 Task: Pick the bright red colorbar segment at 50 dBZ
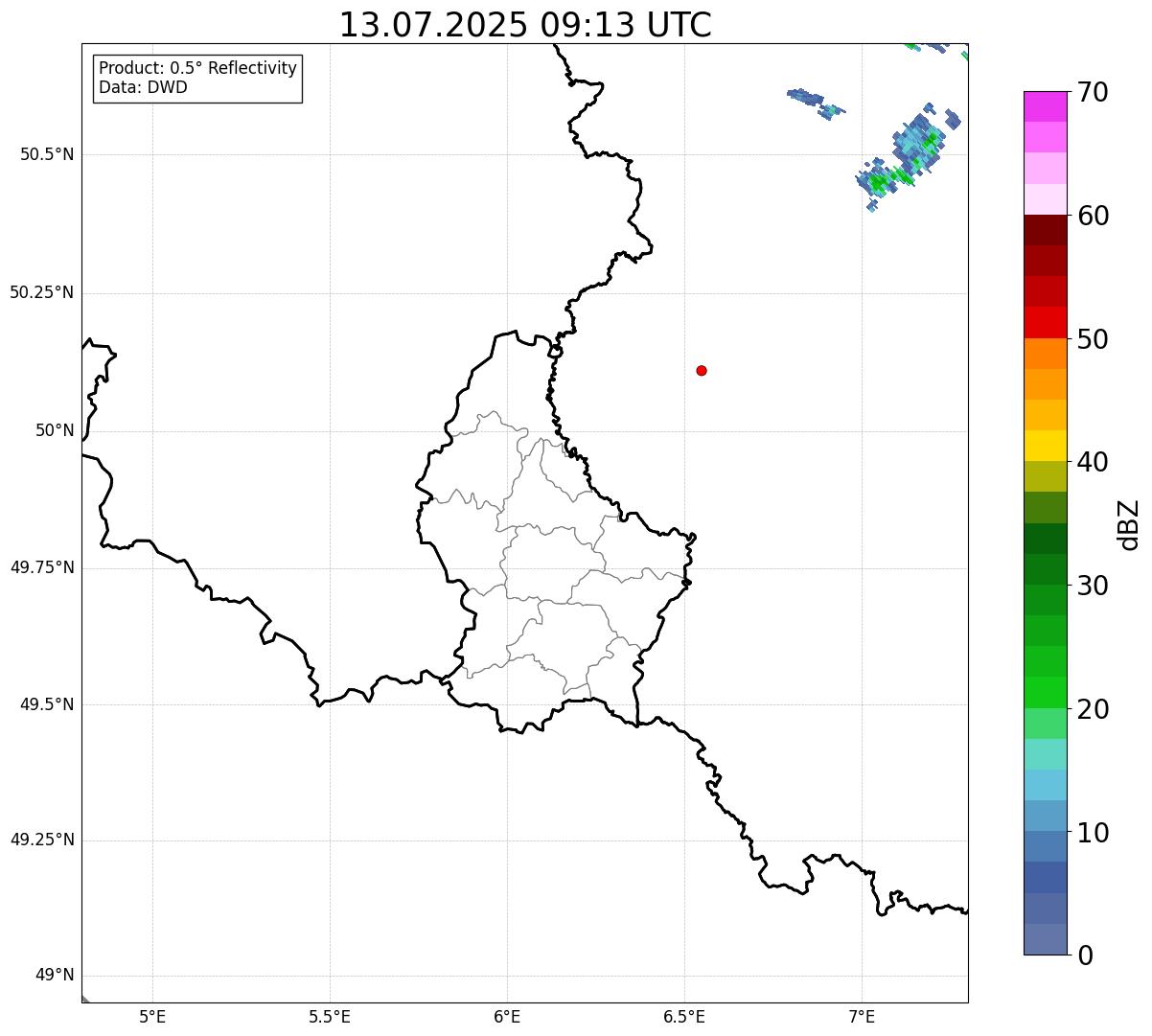1045,323
